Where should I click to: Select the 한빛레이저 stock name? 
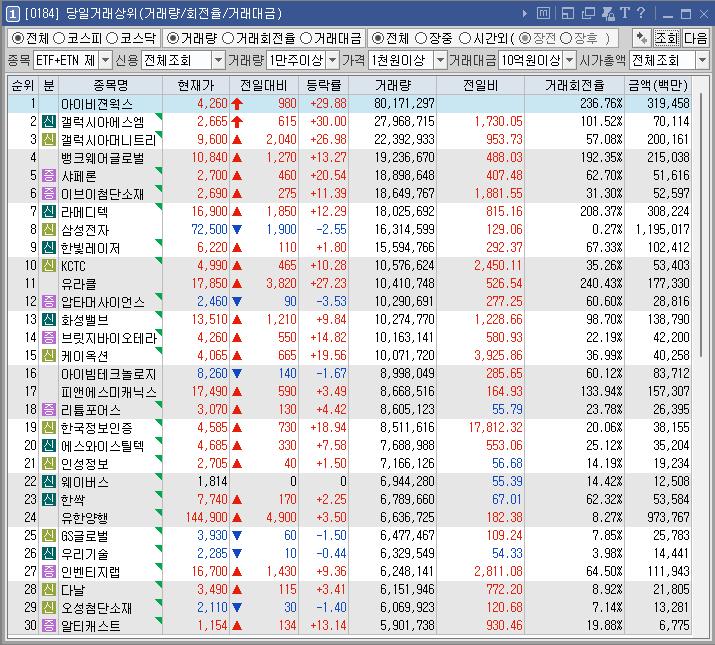coord(91,248)
